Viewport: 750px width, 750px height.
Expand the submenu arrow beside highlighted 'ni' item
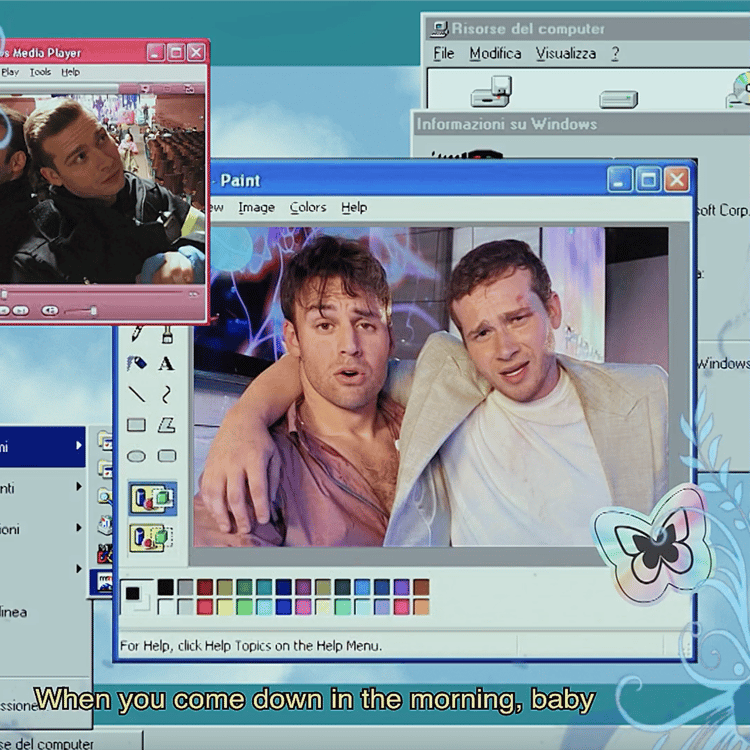78,445
